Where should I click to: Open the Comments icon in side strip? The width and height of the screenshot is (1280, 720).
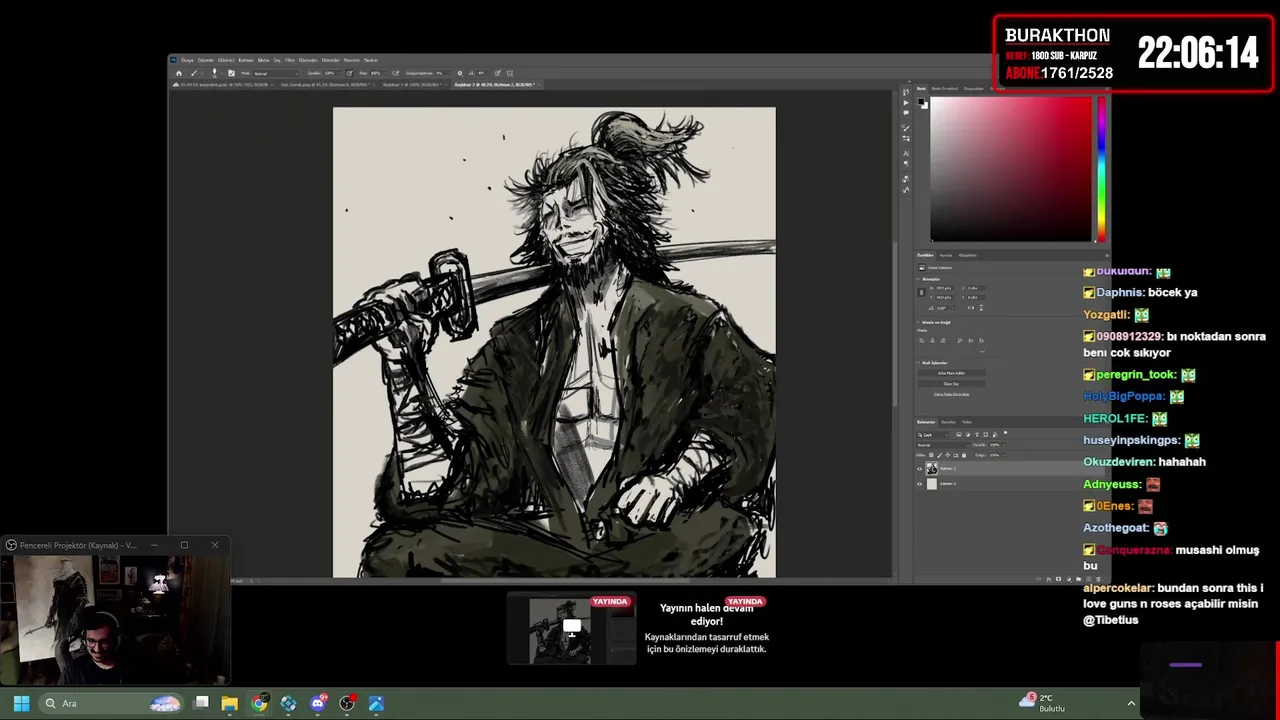tap(906, 113)
